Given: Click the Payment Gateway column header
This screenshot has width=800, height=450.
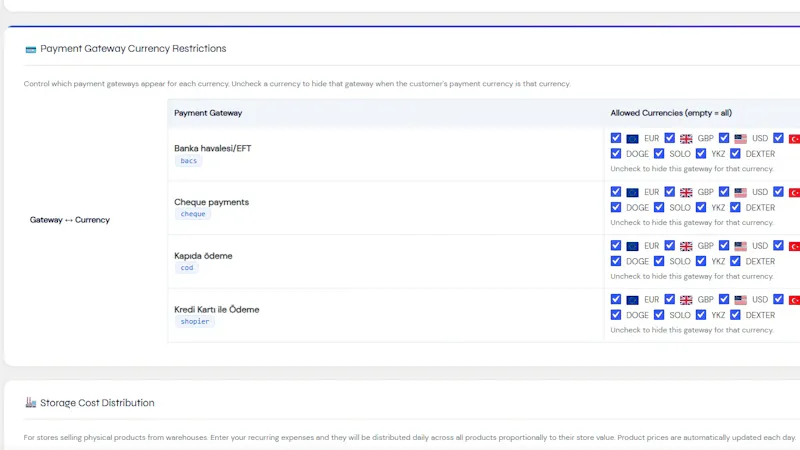Looking at the screenshot, I should click(208, 113).
